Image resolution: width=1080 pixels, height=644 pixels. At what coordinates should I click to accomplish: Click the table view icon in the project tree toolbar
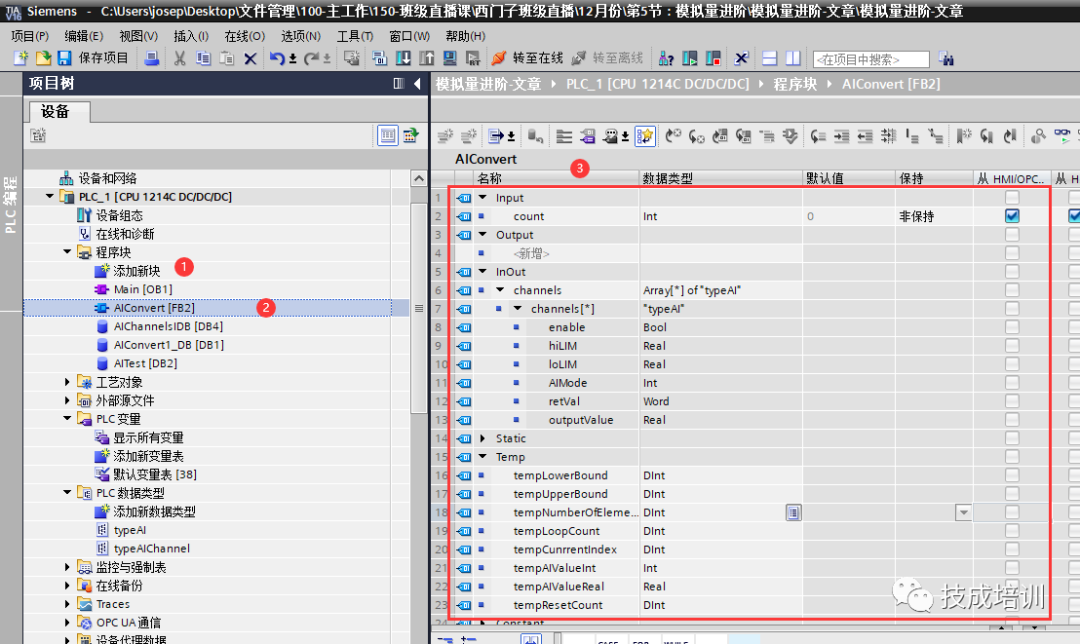388,136
